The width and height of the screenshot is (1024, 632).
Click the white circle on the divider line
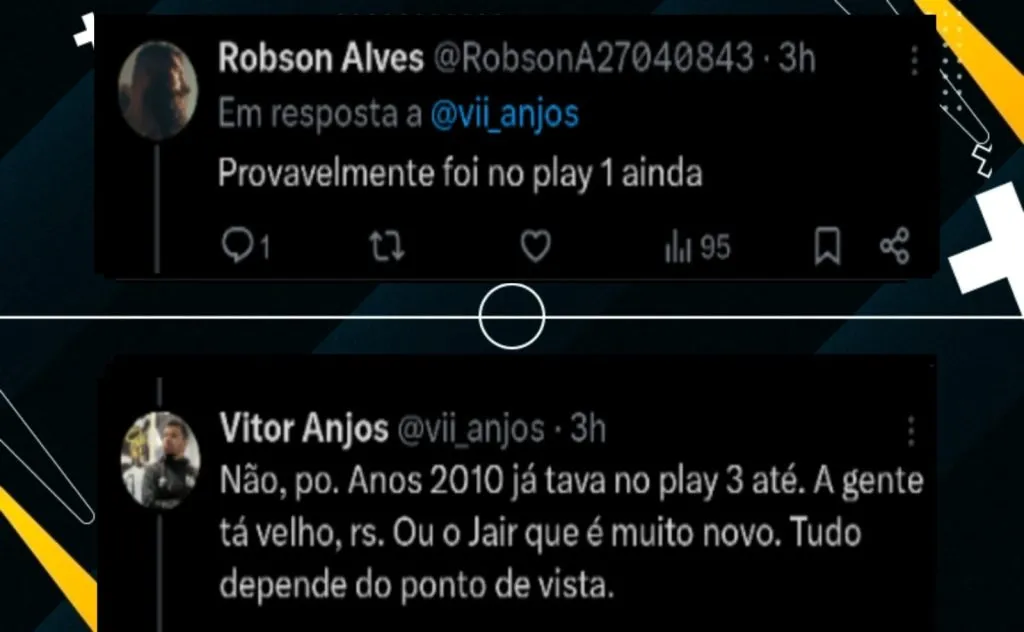(512, 317)
